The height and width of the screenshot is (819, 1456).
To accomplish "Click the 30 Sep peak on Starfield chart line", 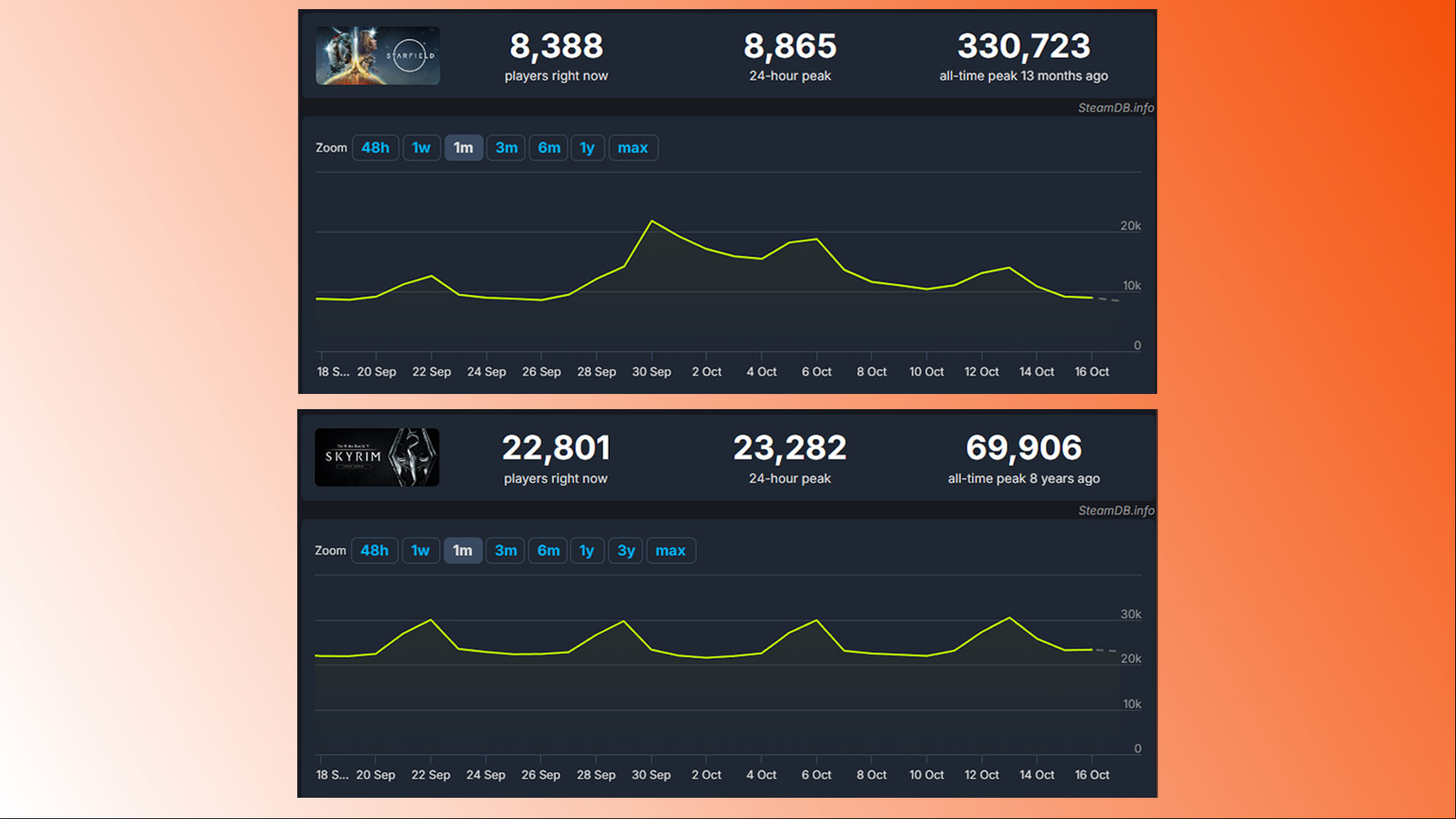I will pos(652,221).
